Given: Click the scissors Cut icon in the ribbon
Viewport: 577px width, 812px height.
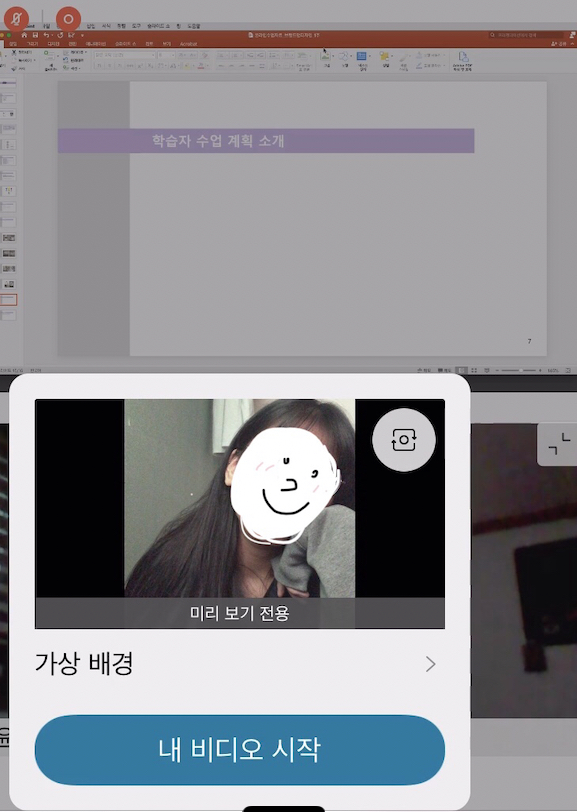Looking at the screenshot, I should click(x=14, y=52).
